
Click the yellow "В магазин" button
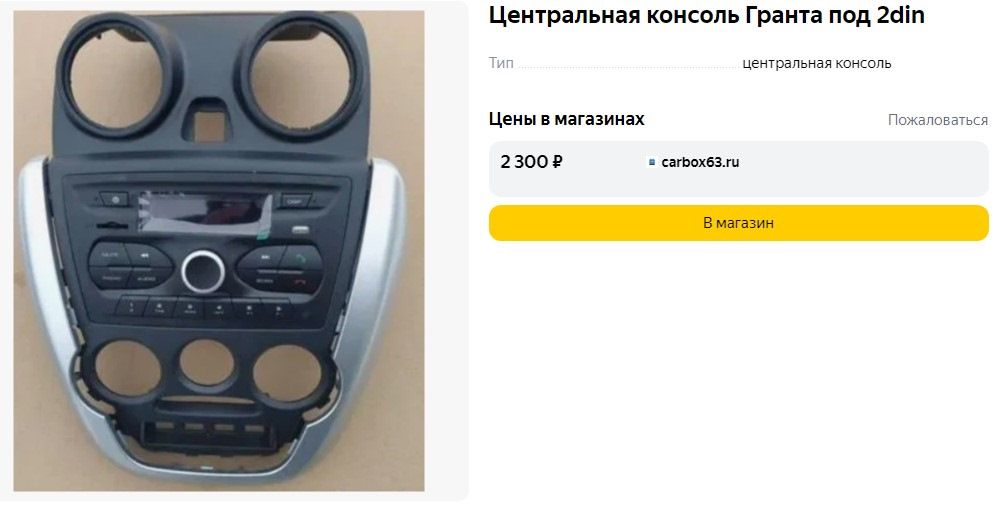point(738,223)
